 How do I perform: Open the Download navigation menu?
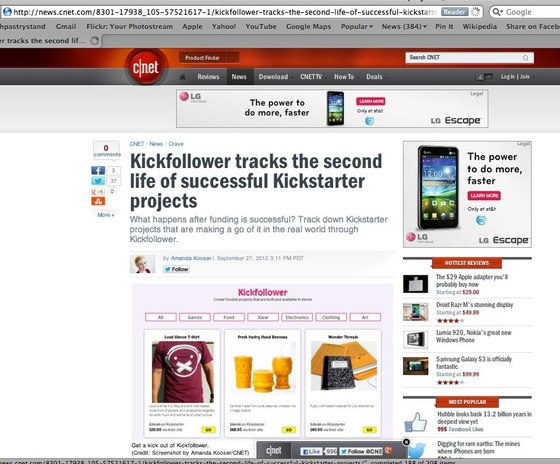(274, 77)
